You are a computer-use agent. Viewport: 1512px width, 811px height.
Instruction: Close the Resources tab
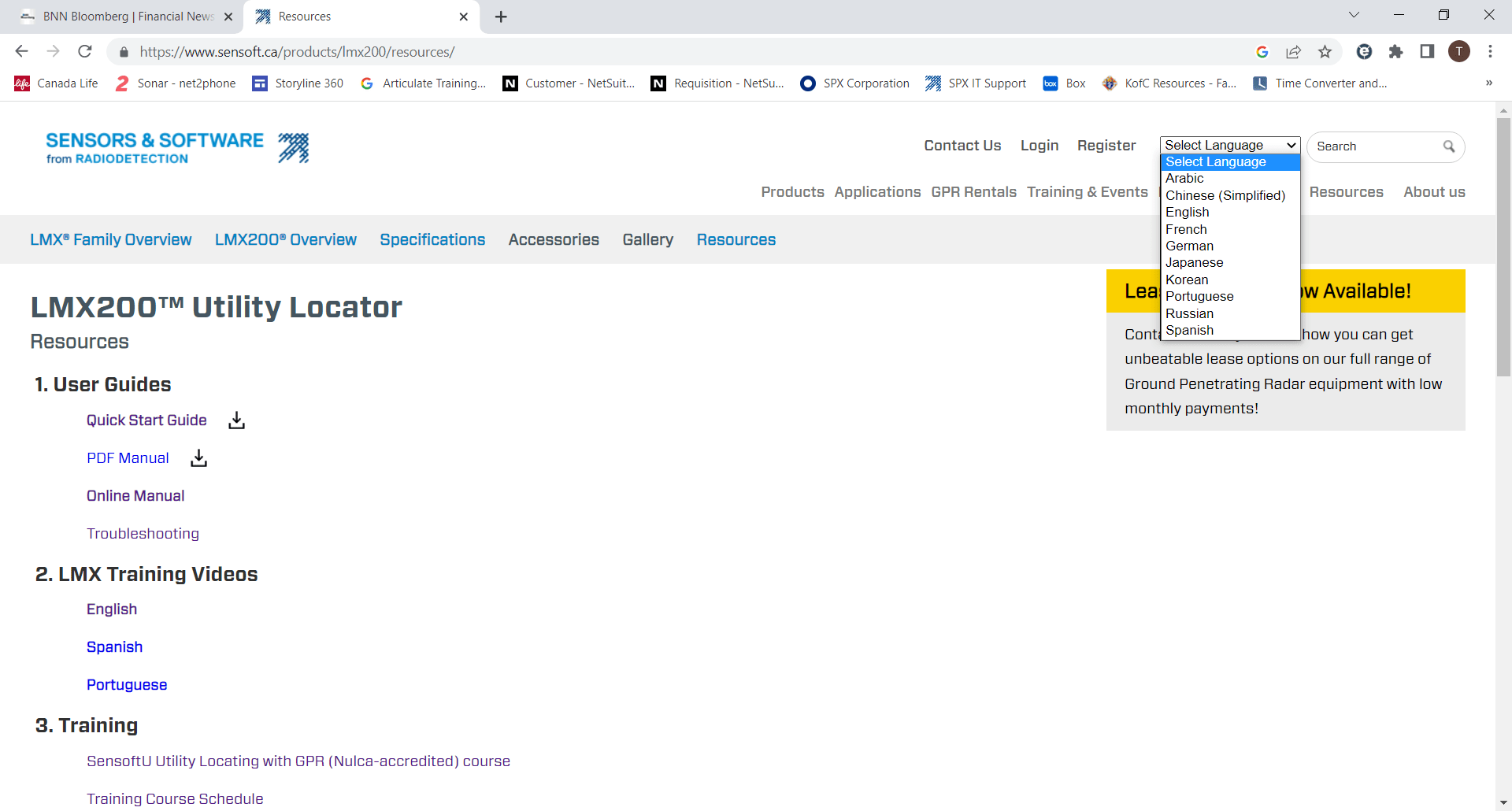tap(463, 17)
